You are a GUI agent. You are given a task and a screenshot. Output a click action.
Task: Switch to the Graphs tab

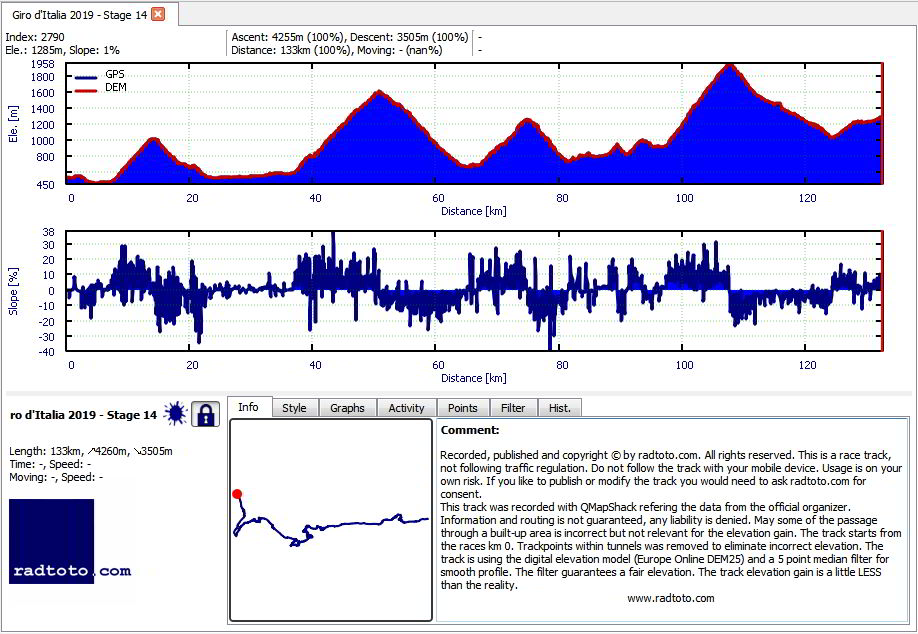pos(347,408)
